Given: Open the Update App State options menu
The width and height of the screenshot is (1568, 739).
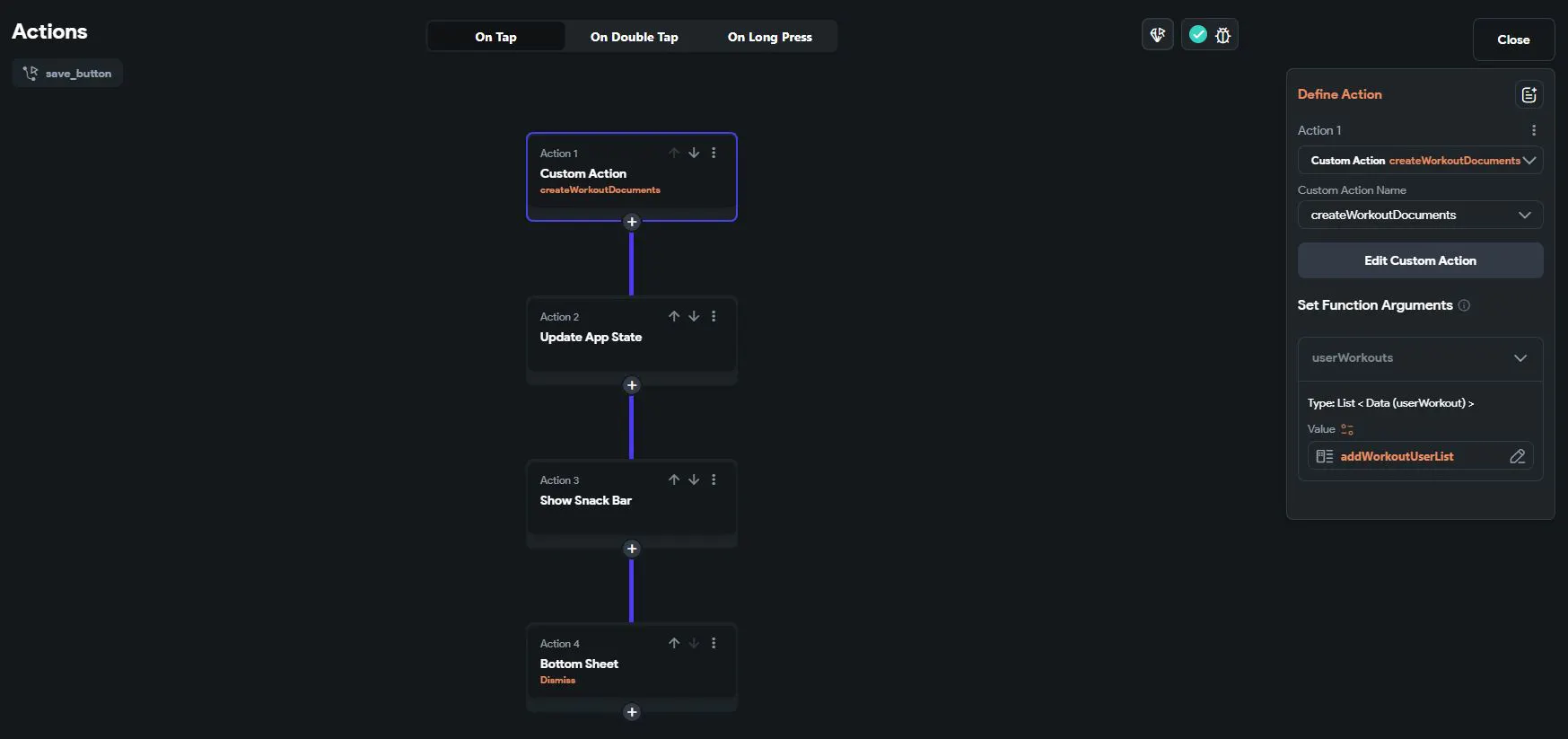Looking at the screenshot, I should (714, 316).
